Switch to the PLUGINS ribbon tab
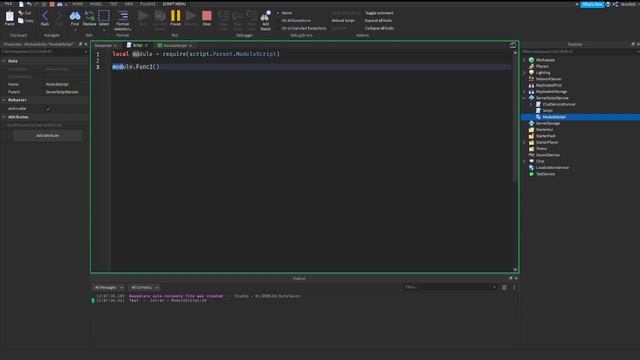The height and width of the screenshot is (360, 640). tap(147, 4)
